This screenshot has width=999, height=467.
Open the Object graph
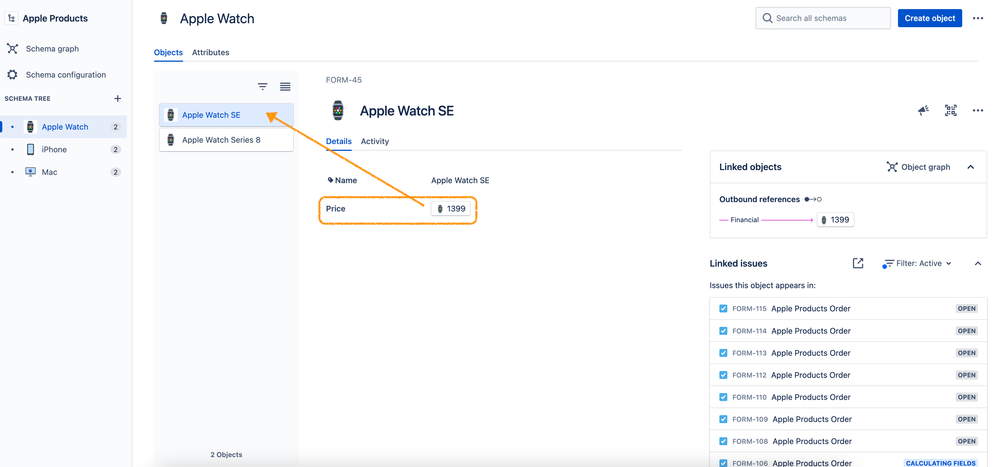918,167
